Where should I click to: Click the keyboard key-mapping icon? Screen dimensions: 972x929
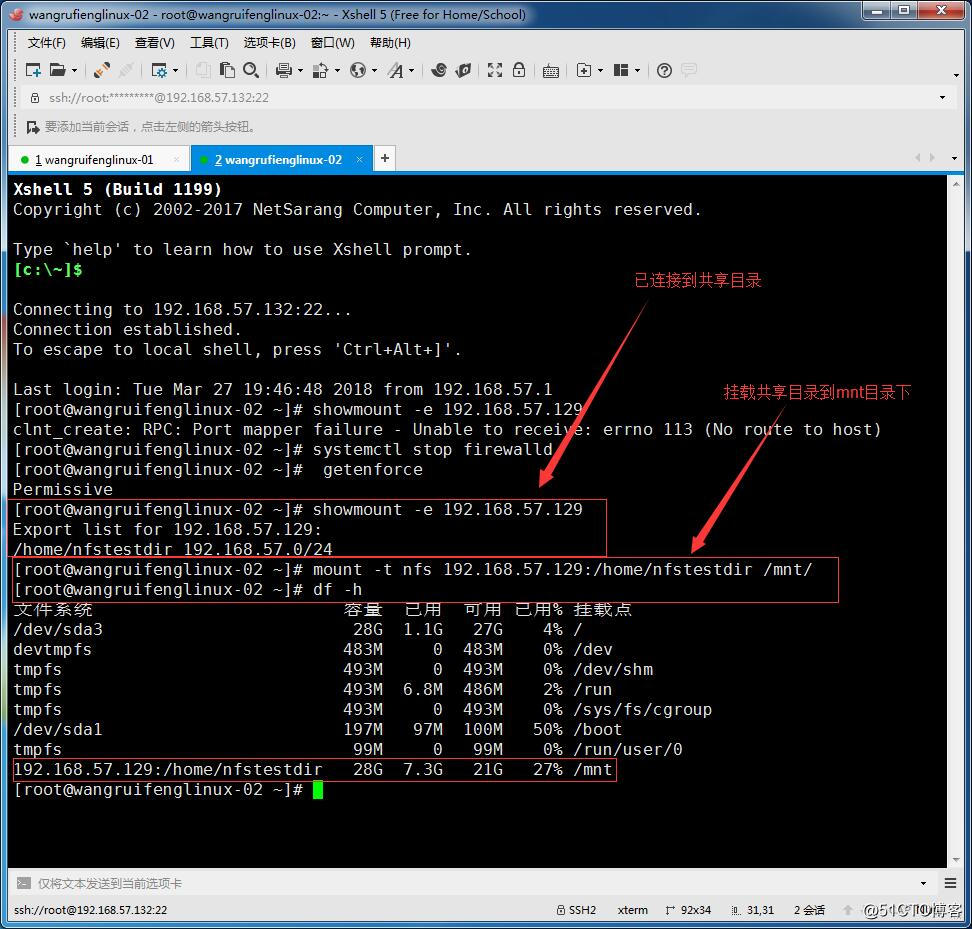tap(550, 71)
